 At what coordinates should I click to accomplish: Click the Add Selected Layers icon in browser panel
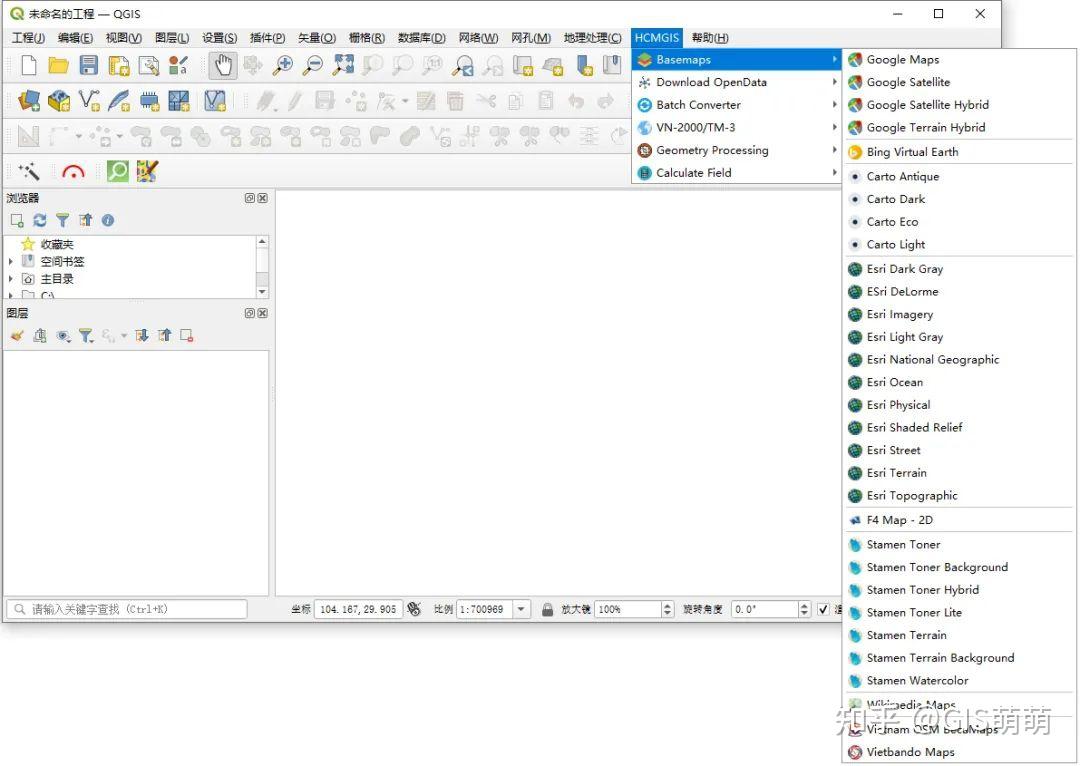click(17, 220)
